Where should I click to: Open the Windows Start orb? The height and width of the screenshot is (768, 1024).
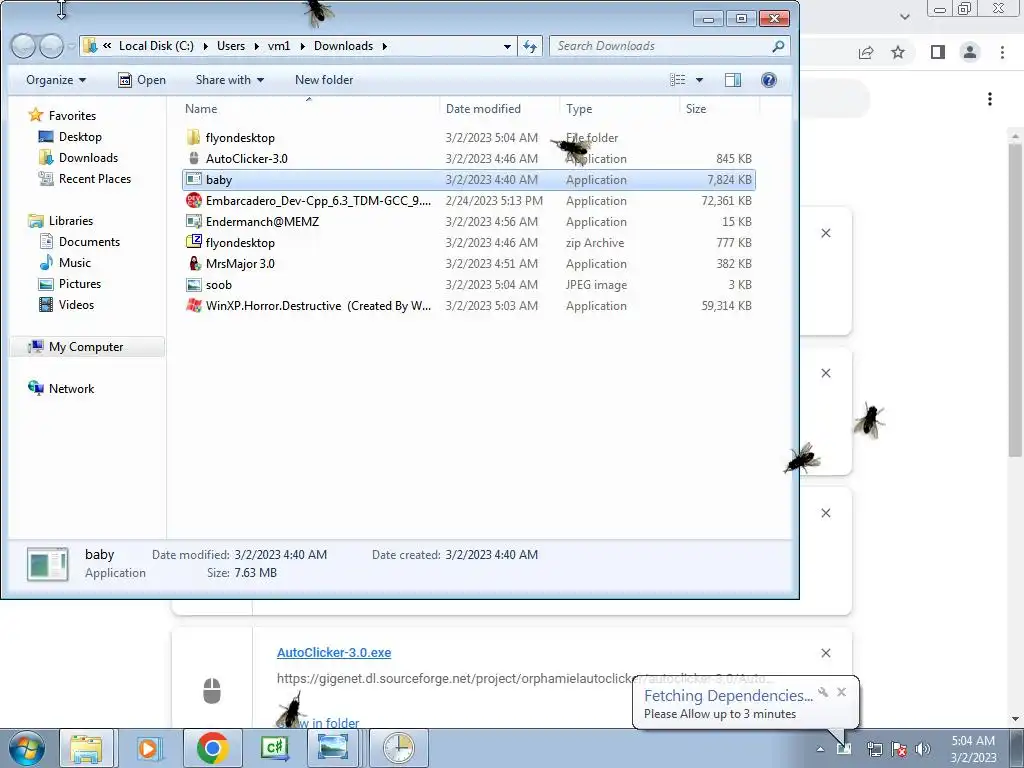(x=27, y=748)
